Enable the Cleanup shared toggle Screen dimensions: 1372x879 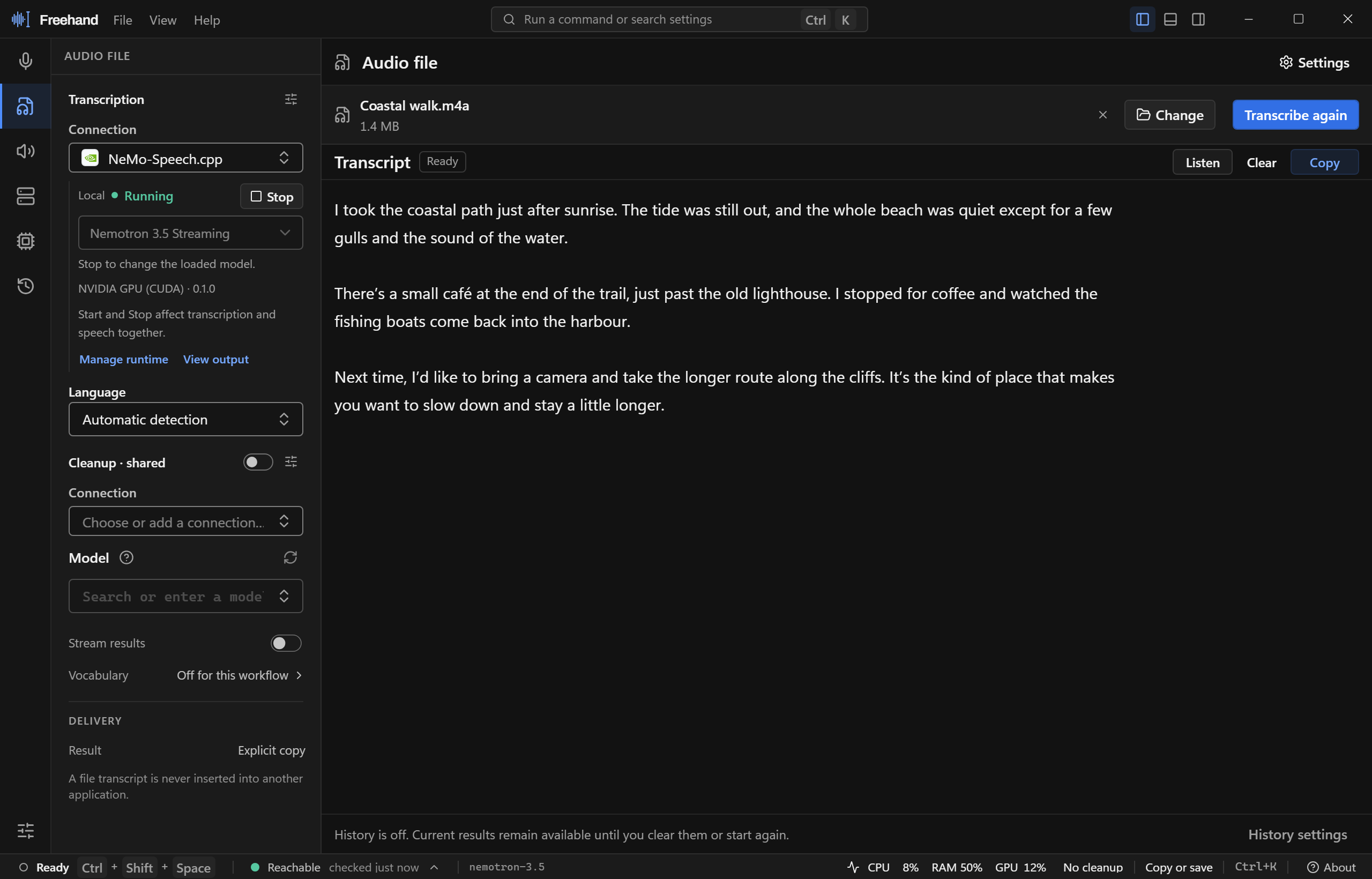(258, 462)
